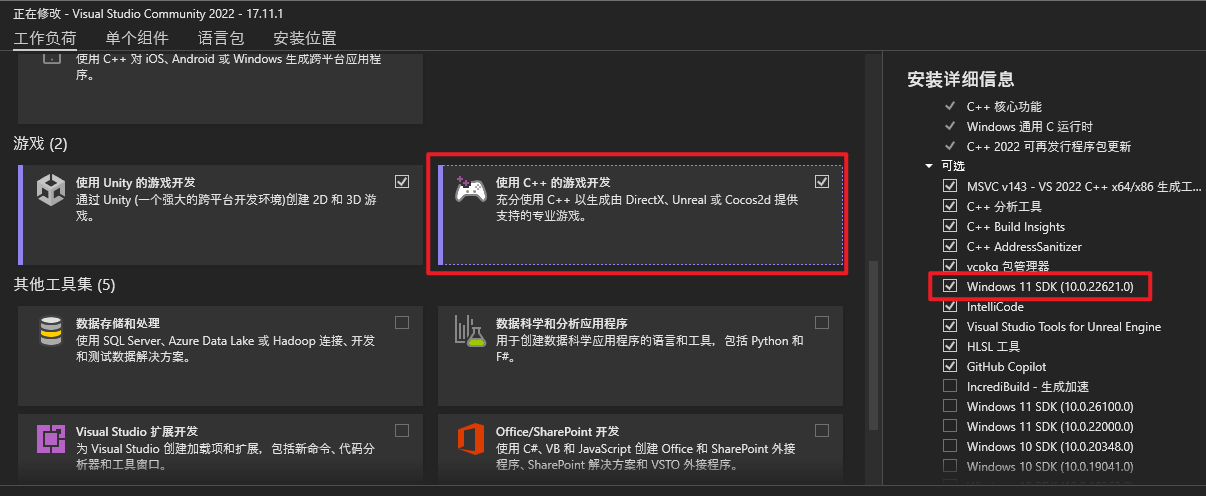The height and width of the screenshot is (496, 1206).
Task: Check 数据存储和处理 workload checkbox
Action: tap(402, 323)
